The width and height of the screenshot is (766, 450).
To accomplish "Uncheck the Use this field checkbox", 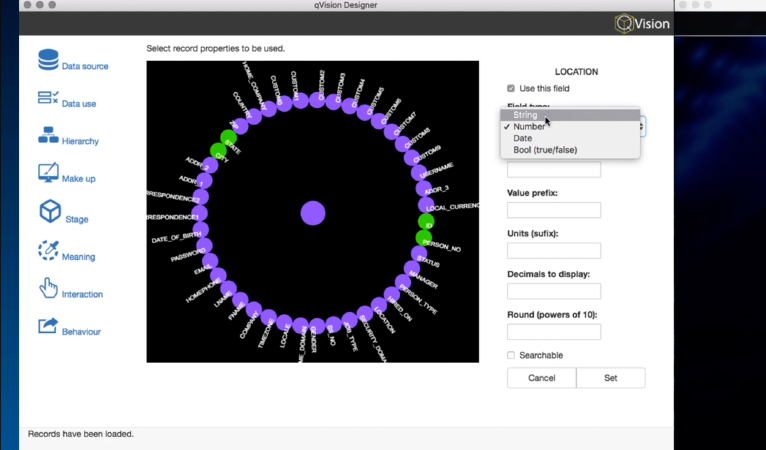I will (x=511, y=88).
